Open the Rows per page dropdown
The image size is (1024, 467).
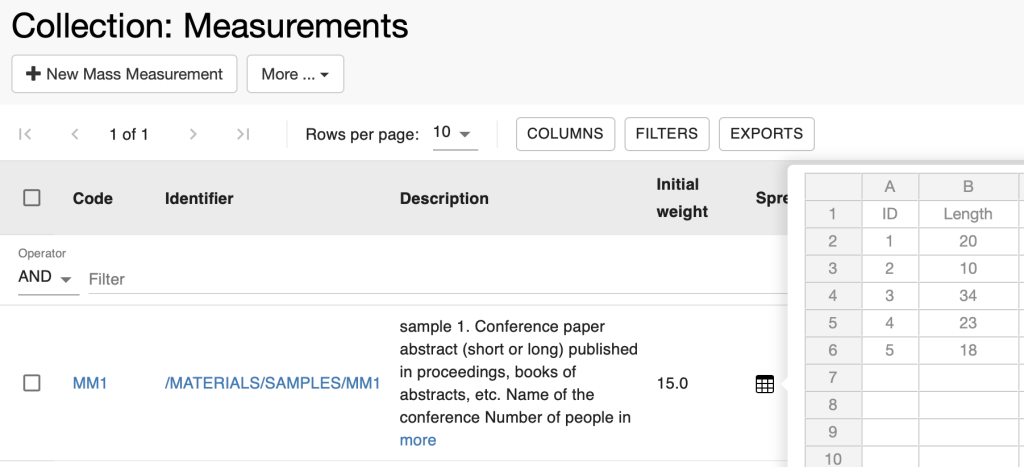tap(455, 133)
